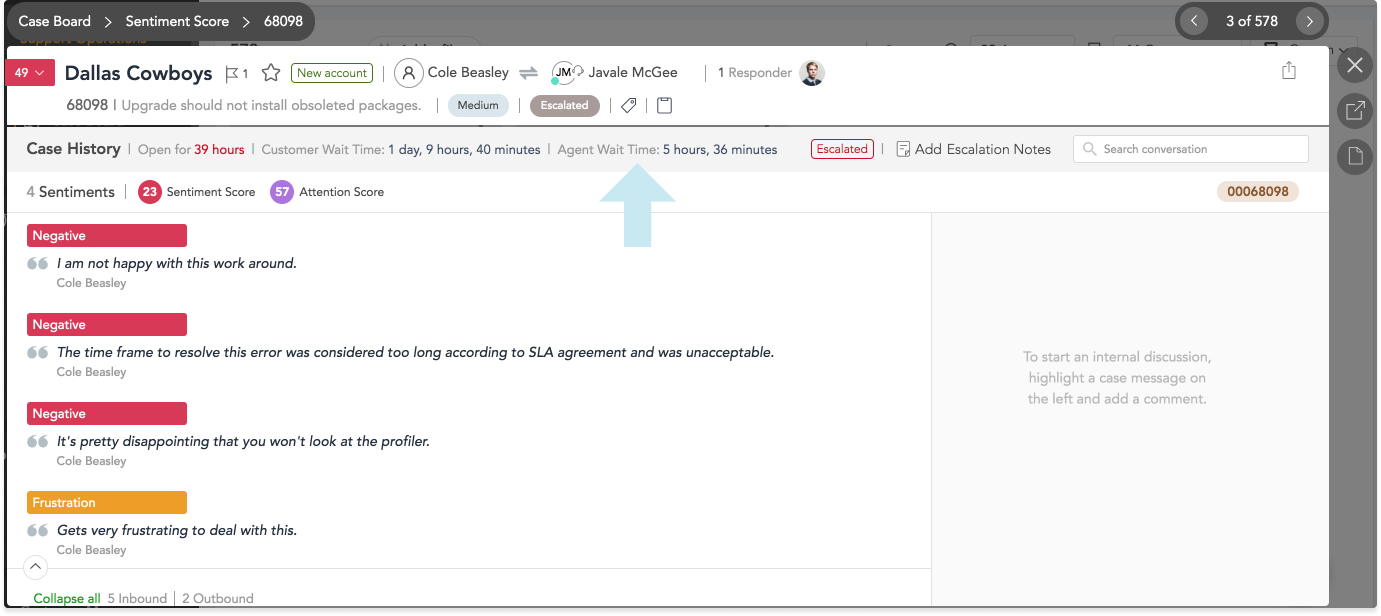This screenshot has height=616, width=1381.
Task: Select quote 'I am not happy with this work around.'
Action: (x=177, y=263)
